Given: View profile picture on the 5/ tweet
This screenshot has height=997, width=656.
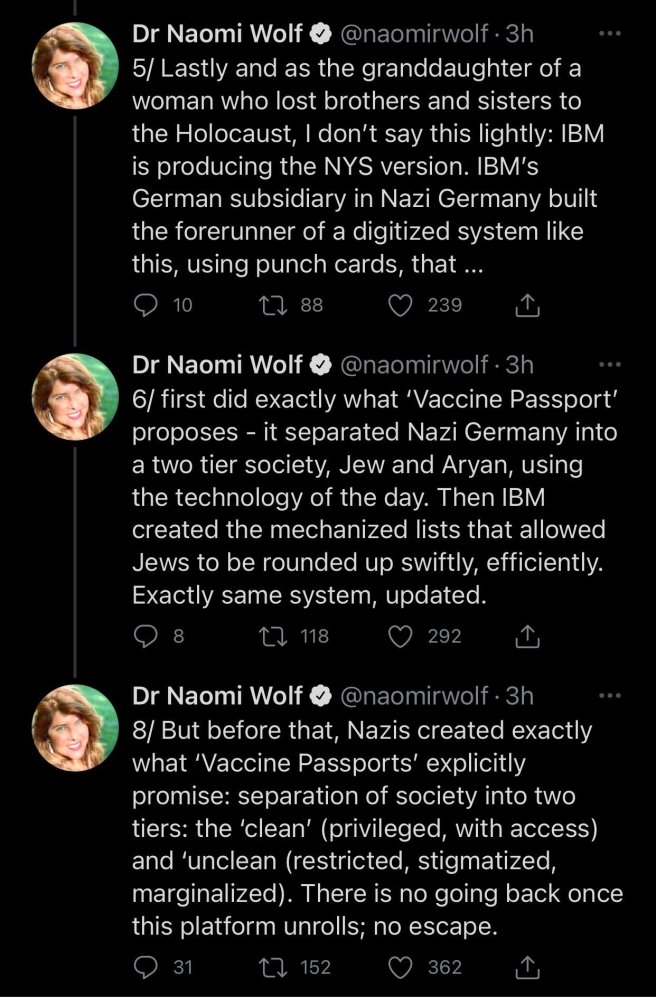Looking at the screenshot, I should (77, 63).
